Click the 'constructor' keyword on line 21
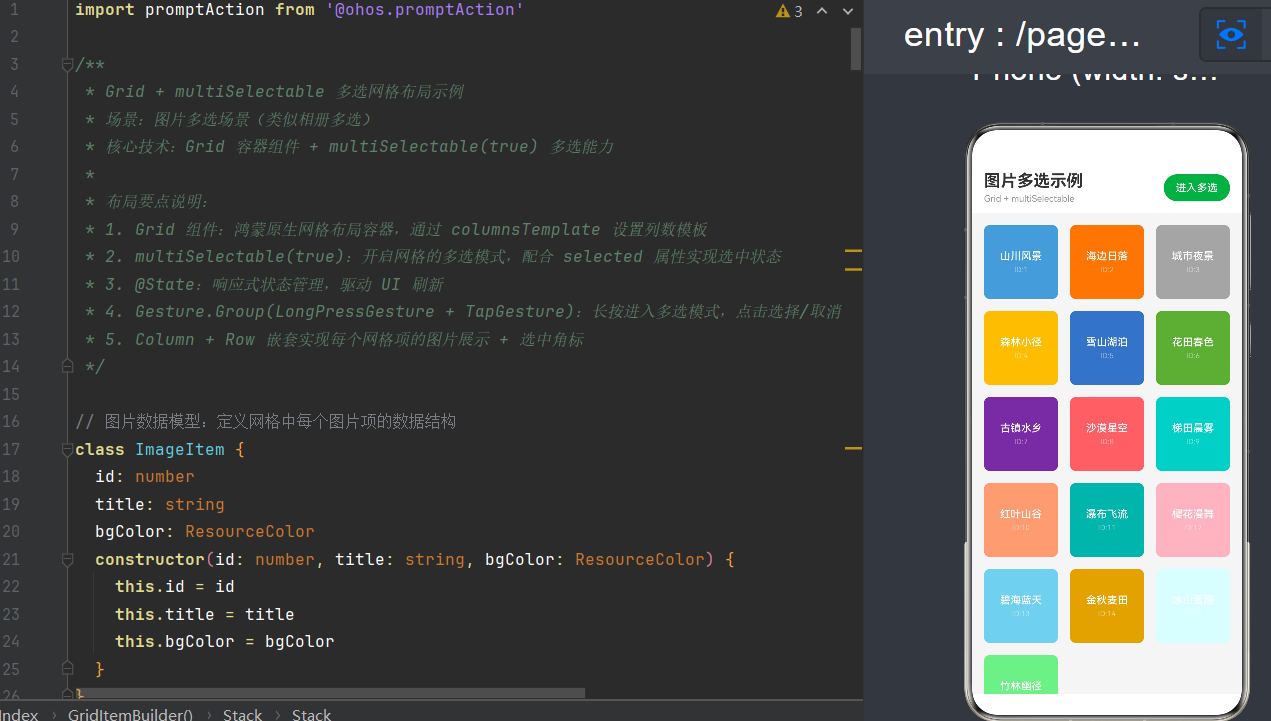Viewport: 1271px width, 721px height. click(150, 559)
